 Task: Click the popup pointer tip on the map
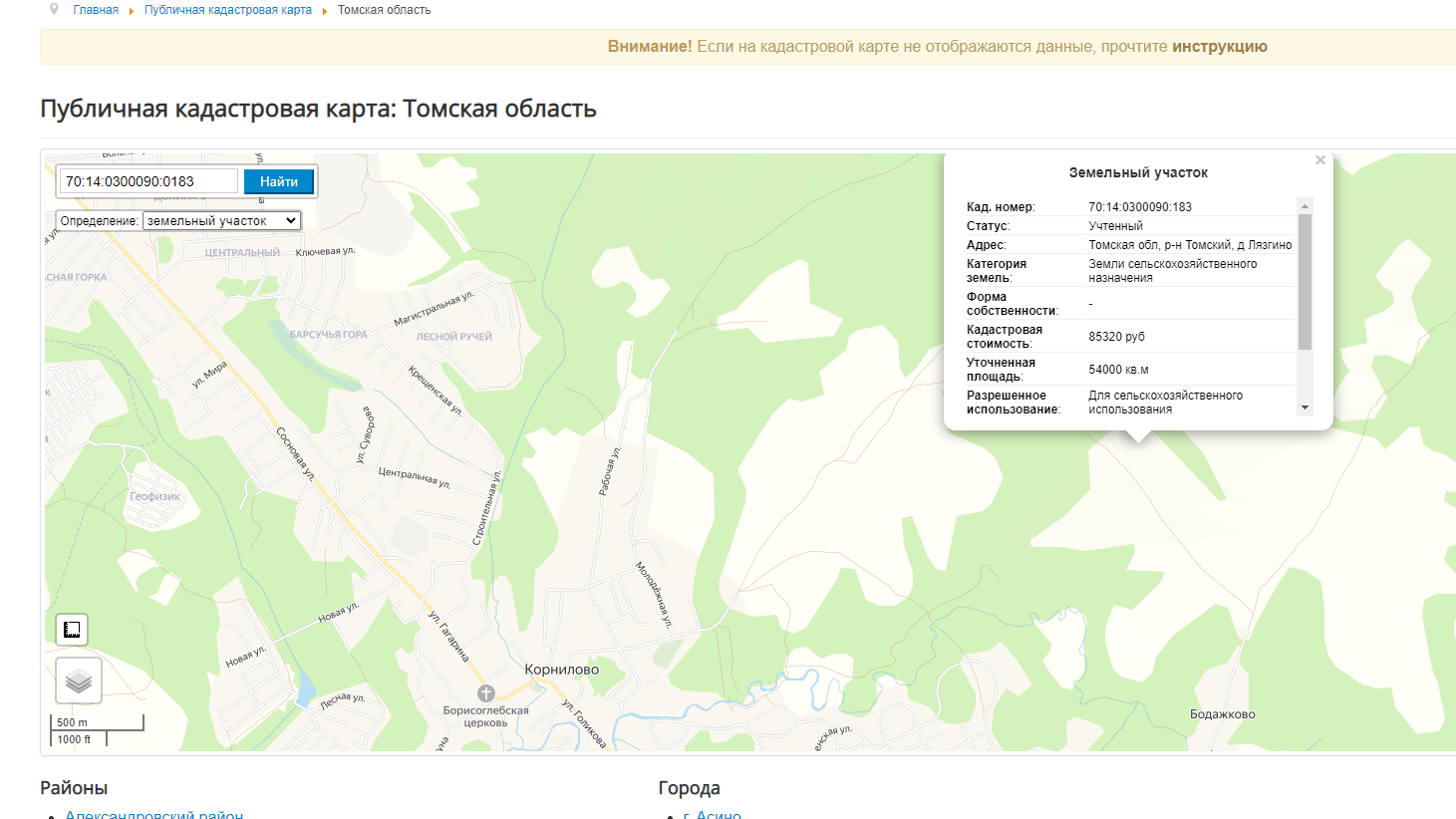click(x=1138, y=439)
